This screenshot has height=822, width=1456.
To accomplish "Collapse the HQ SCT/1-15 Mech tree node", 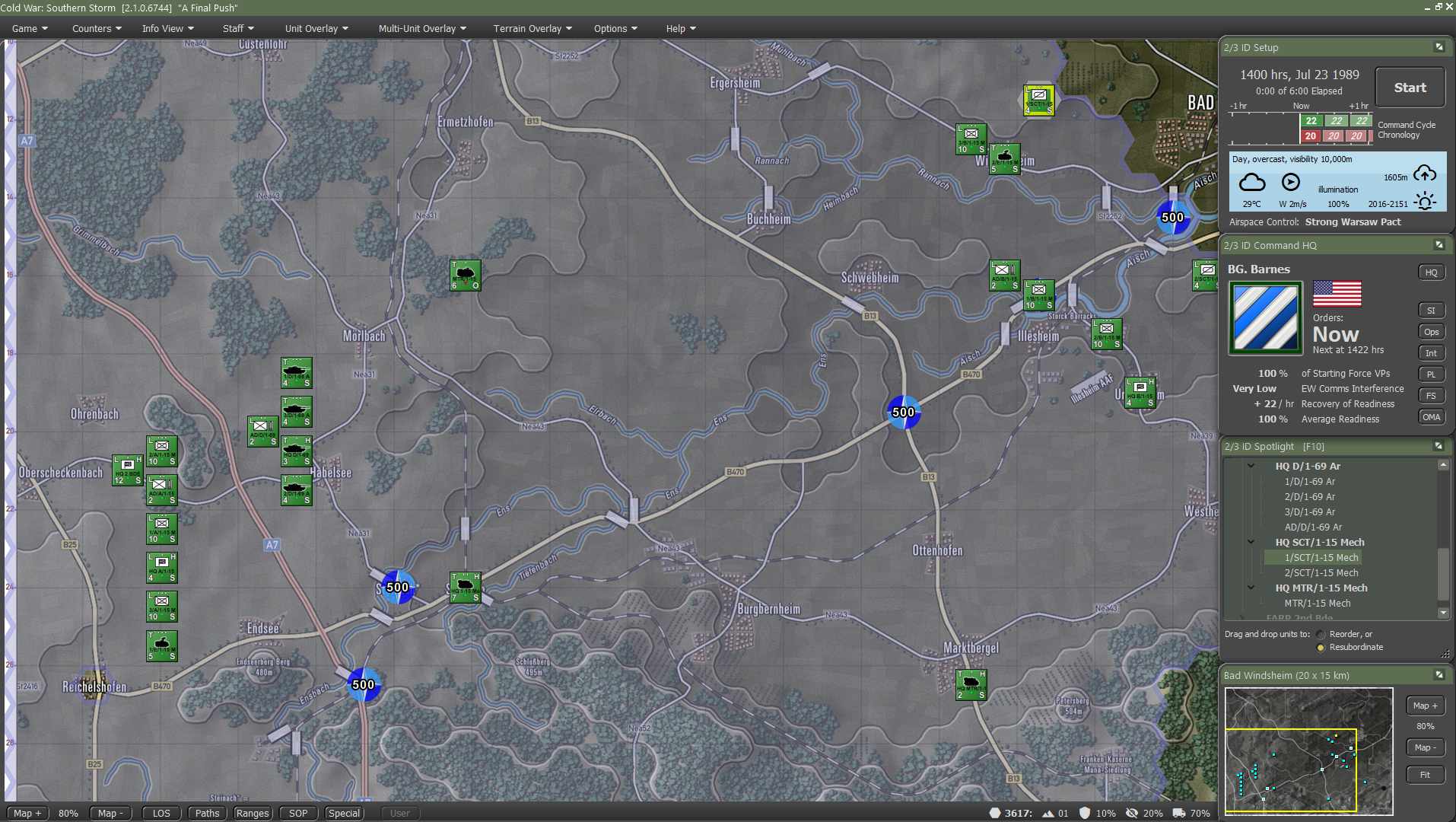I will coord(1251,542).
